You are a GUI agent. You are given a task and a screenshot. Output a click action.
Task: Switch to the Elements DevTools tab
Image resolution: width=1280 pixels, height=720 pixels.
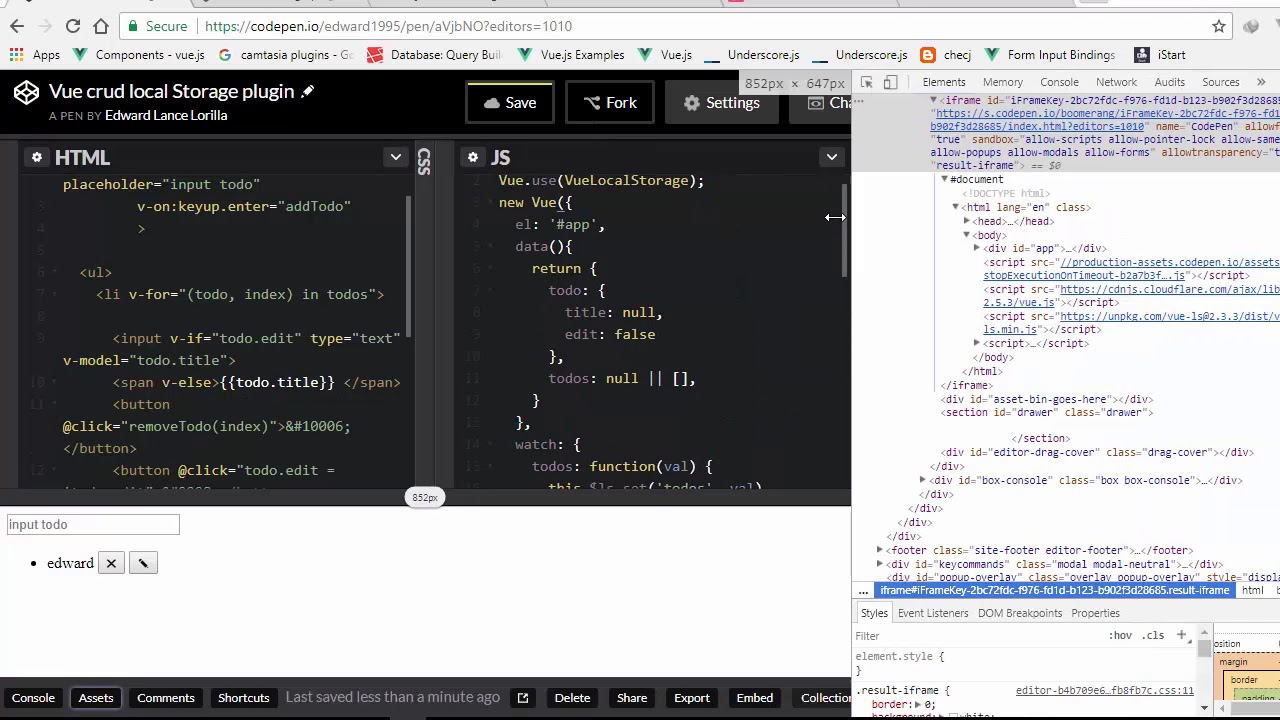click(x=944, y=82)
